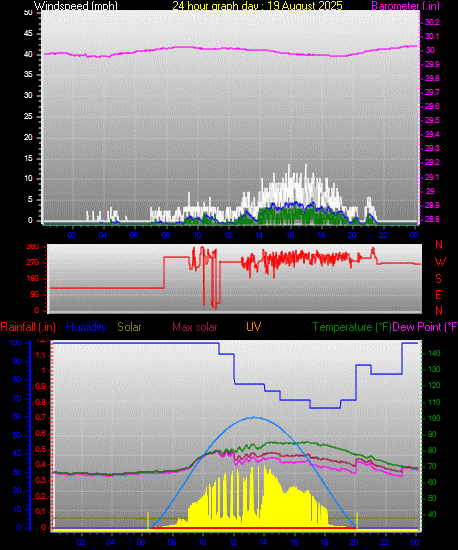Select the 0.3 rainfall axis value

point(40,480)
